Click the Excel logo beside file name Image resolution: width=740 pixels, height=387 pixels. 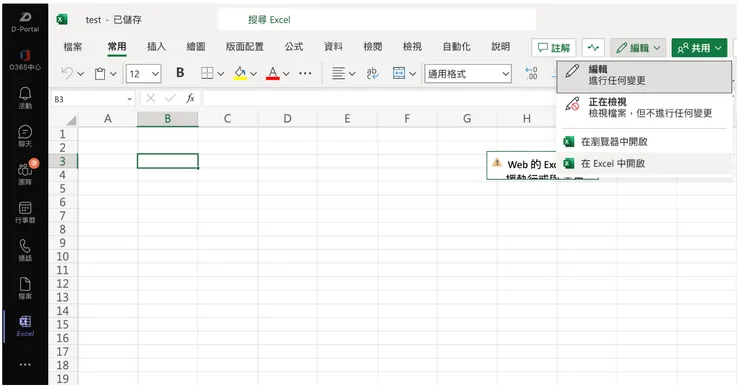(x=62, y=19)
